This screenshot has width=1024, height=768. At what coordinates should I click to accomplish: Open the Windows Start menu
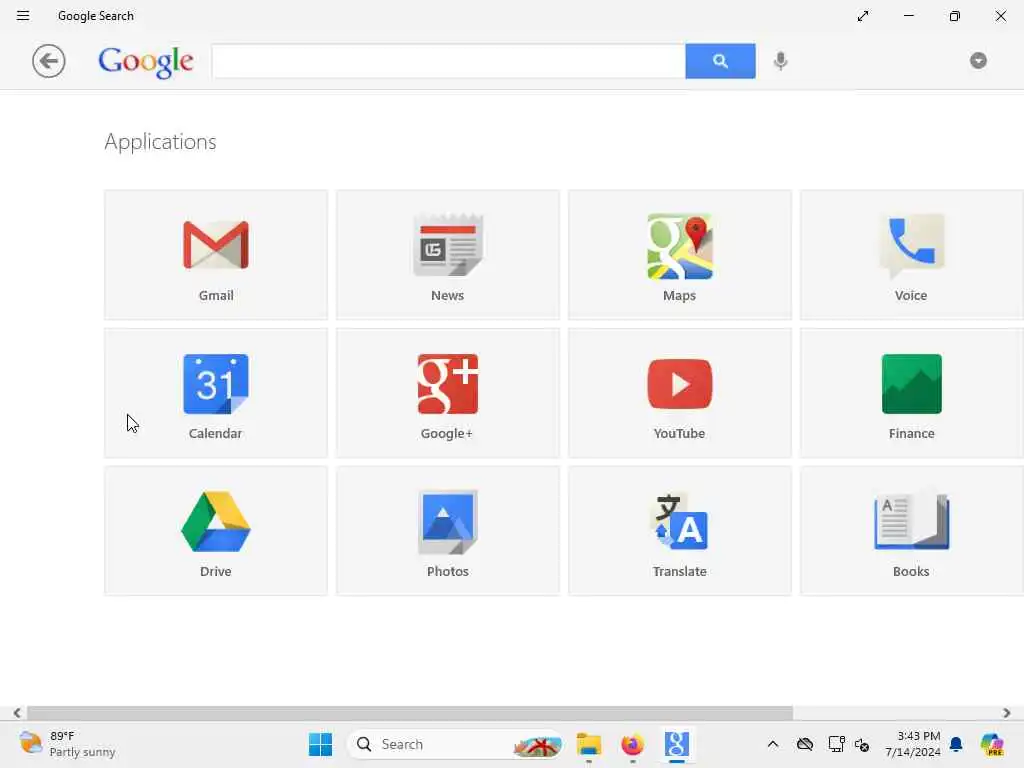tap(320, 744)
